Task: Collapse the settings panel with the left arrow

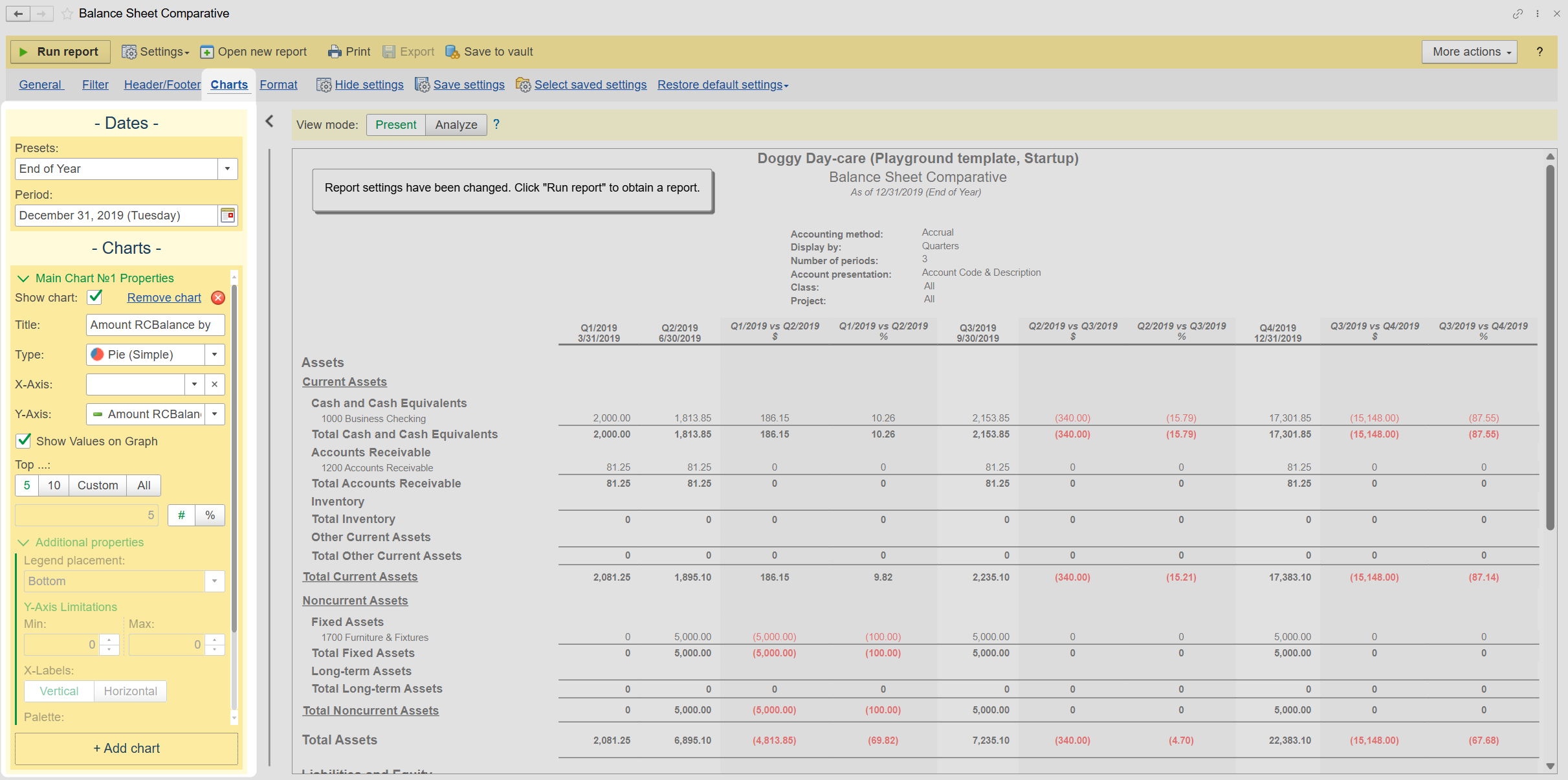Action: pyautogui.click(x=270, y=121)
